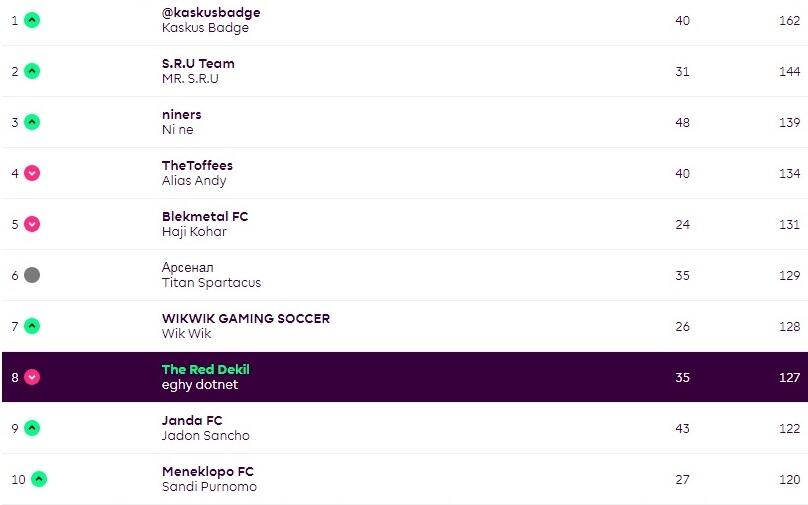The height and width of the screenshot is (505, 808).
Task: Click WIKWIK GAMING SOCCER's green up arrow
Action: point(32,326)
